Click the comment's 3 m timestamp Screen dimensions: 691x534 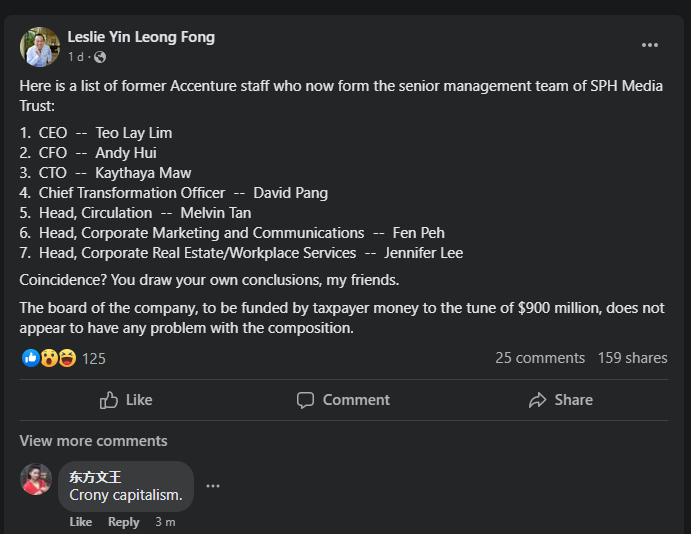(x=165, y=522)
